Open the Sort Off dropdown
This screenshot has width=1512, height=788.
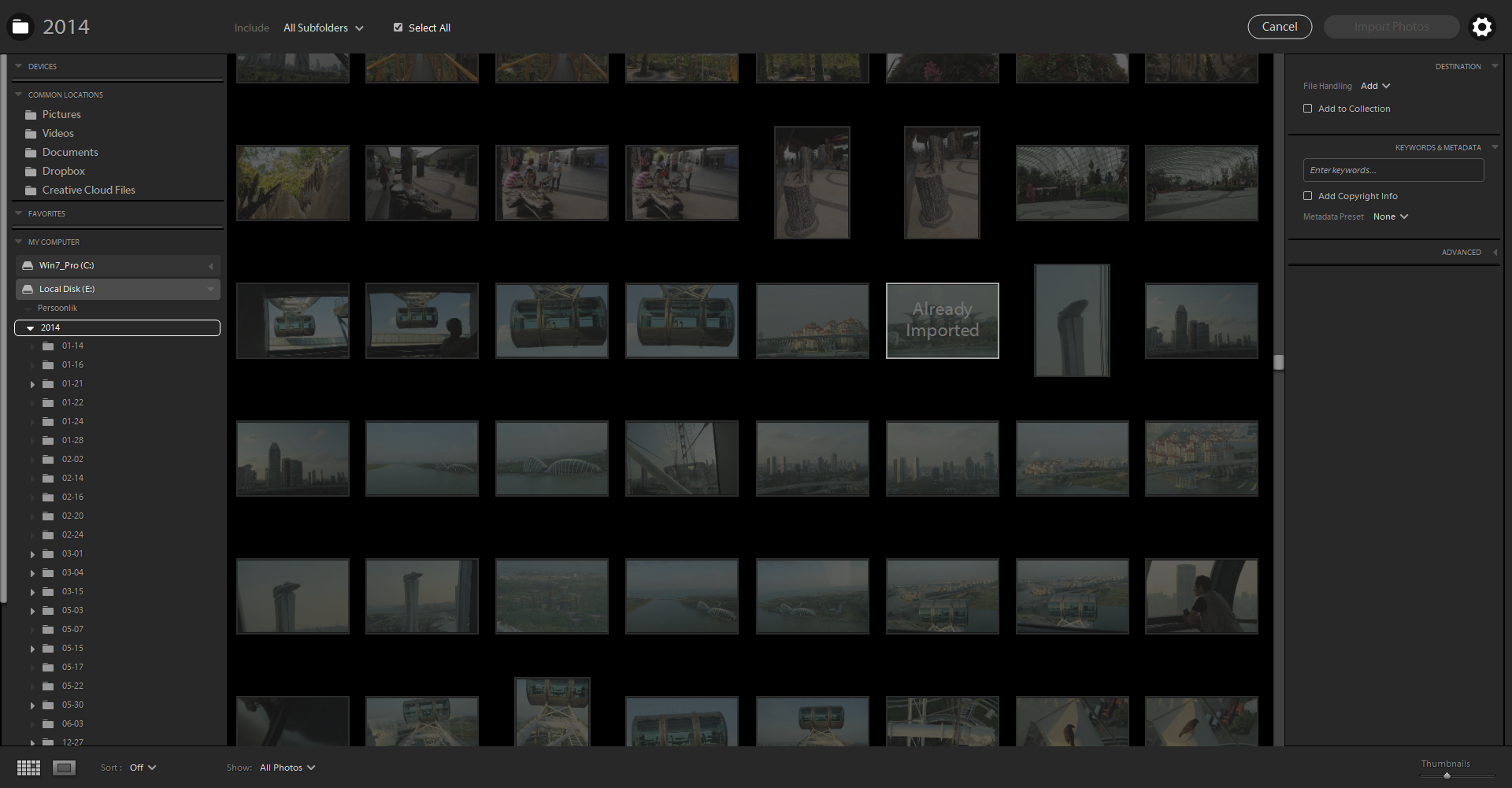pos(143,768)
